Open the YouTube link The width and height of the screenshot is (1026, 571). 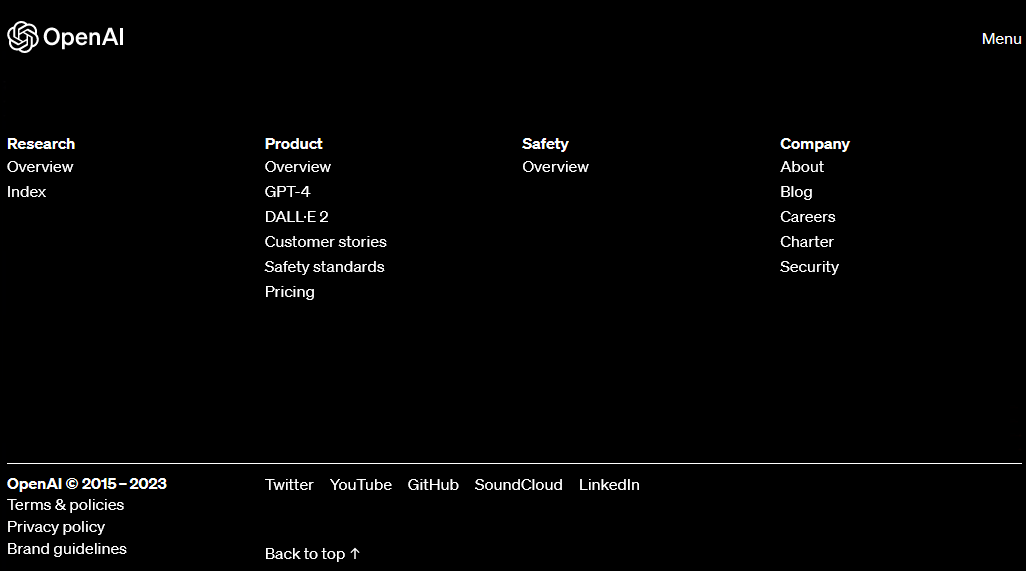[361, 485]
